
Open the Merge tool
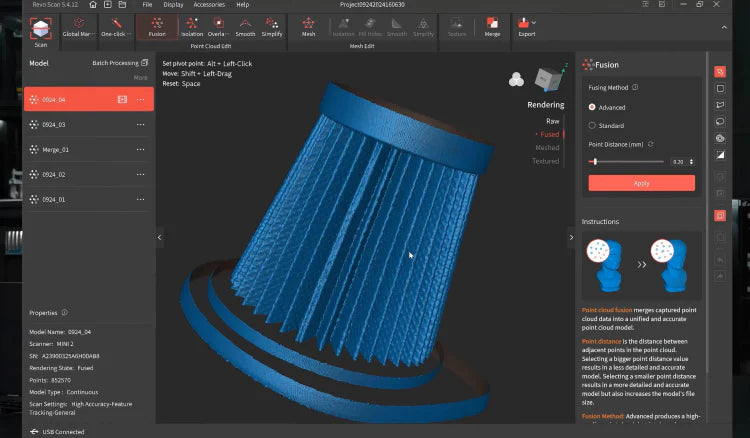tap(492, 25)
